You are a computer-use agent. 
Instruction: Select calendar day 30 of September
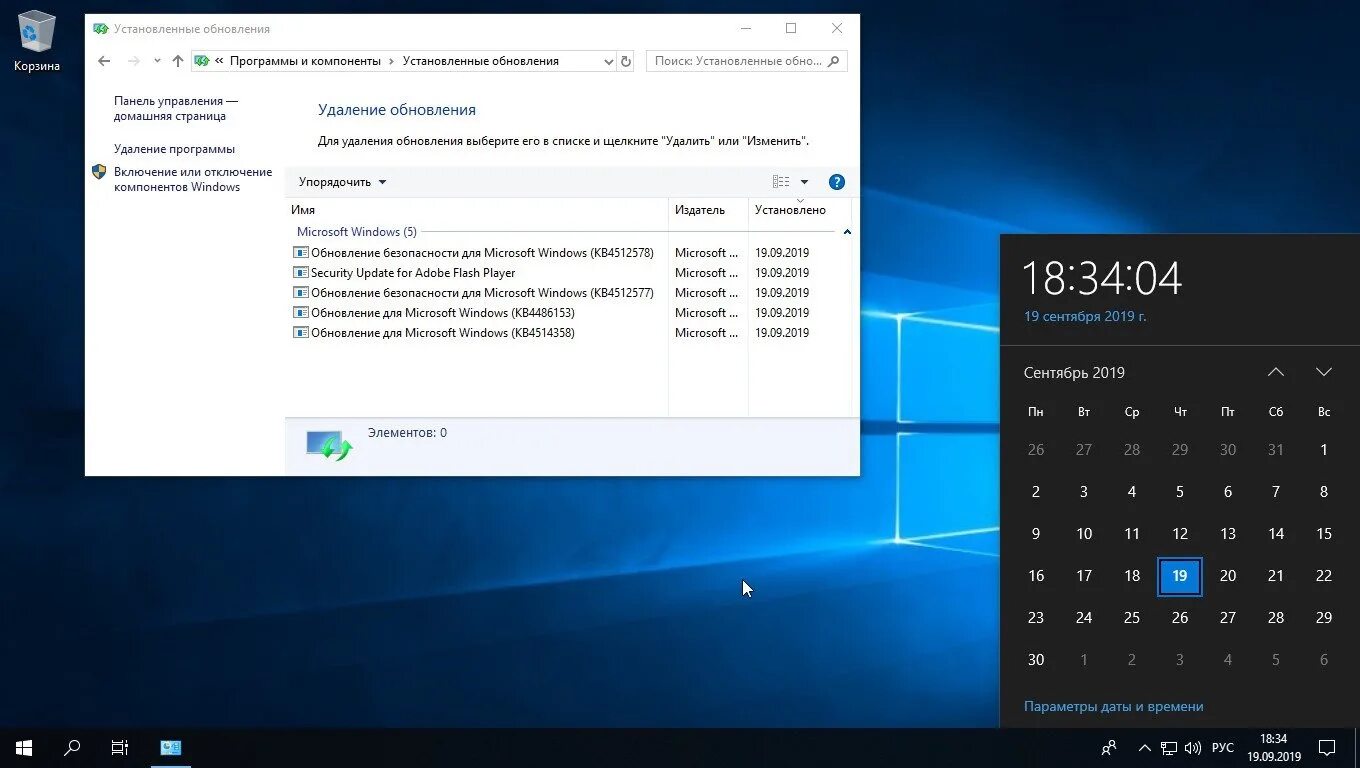[1036, 660]
